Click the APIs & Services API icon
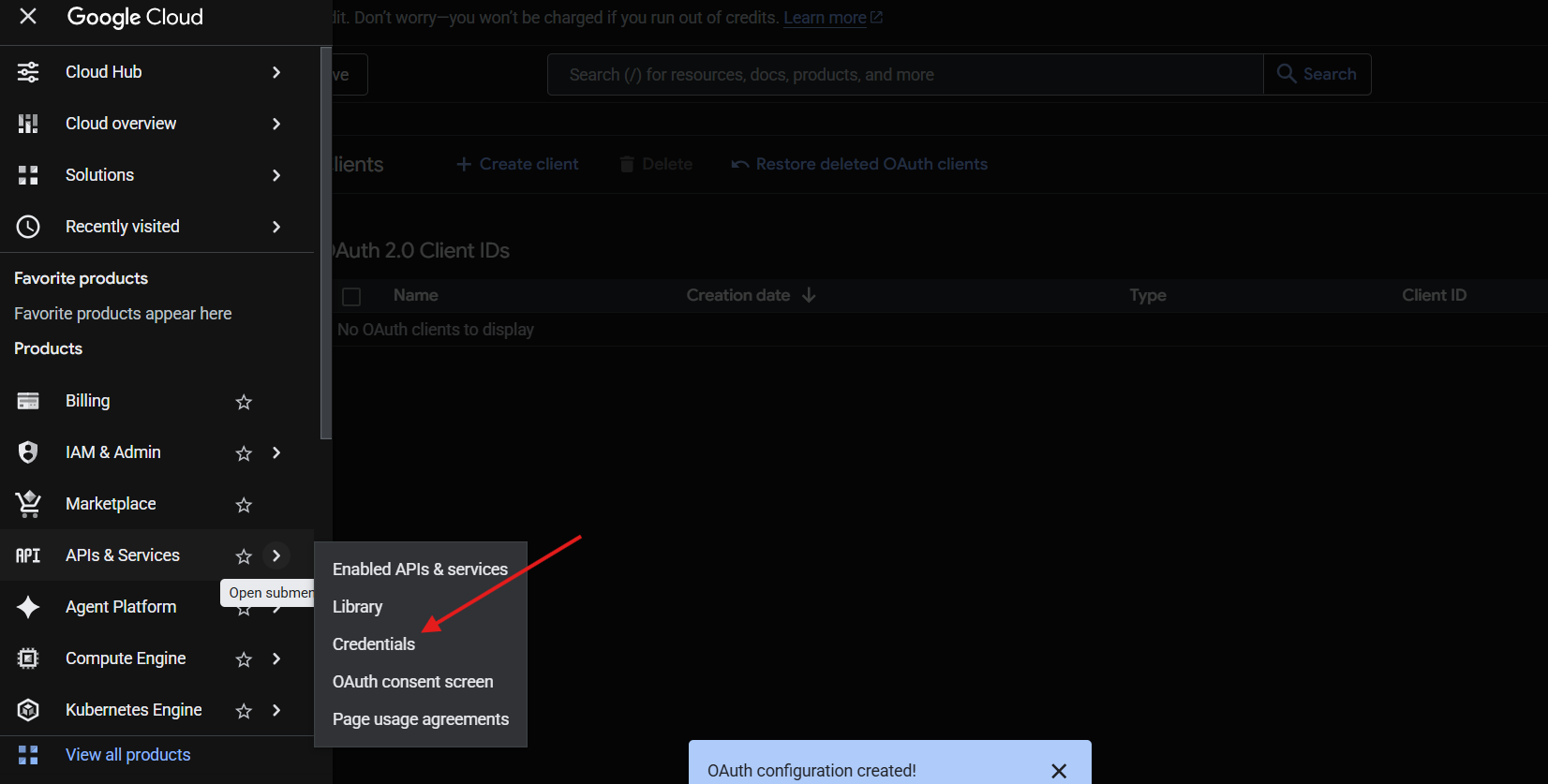The image size is (1548, 784). [x=28, y=555]
